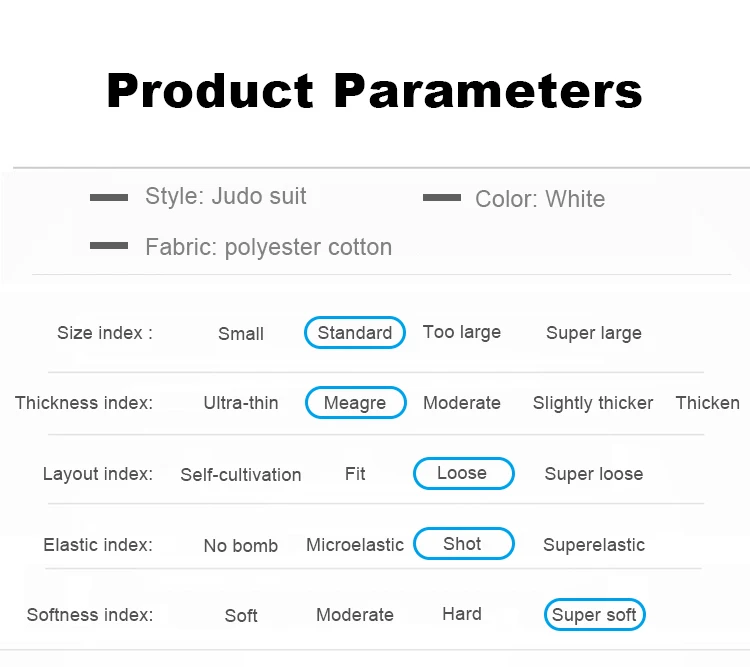Viewport: 750px width, 667px height.
Task: Select the Microelastic option
Action: (355, 545)
